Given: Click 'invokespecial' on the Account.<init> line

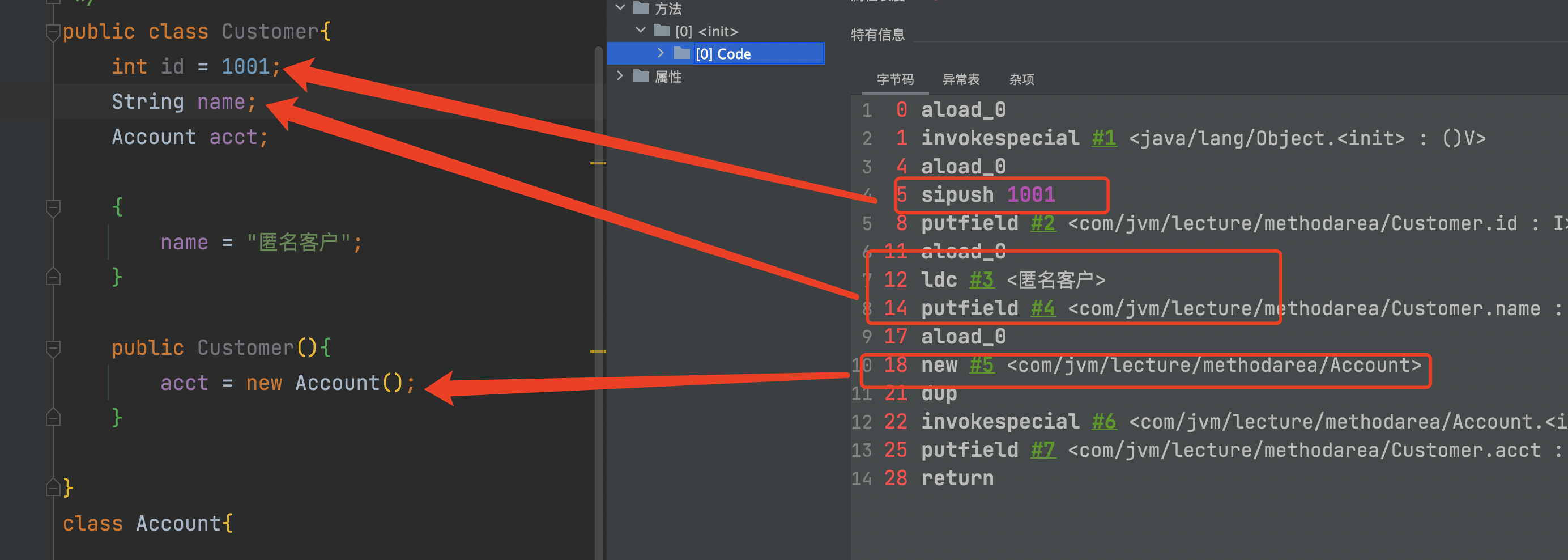Looking at the screenshot, I should pyautogui.click(x=1000, y=422).
